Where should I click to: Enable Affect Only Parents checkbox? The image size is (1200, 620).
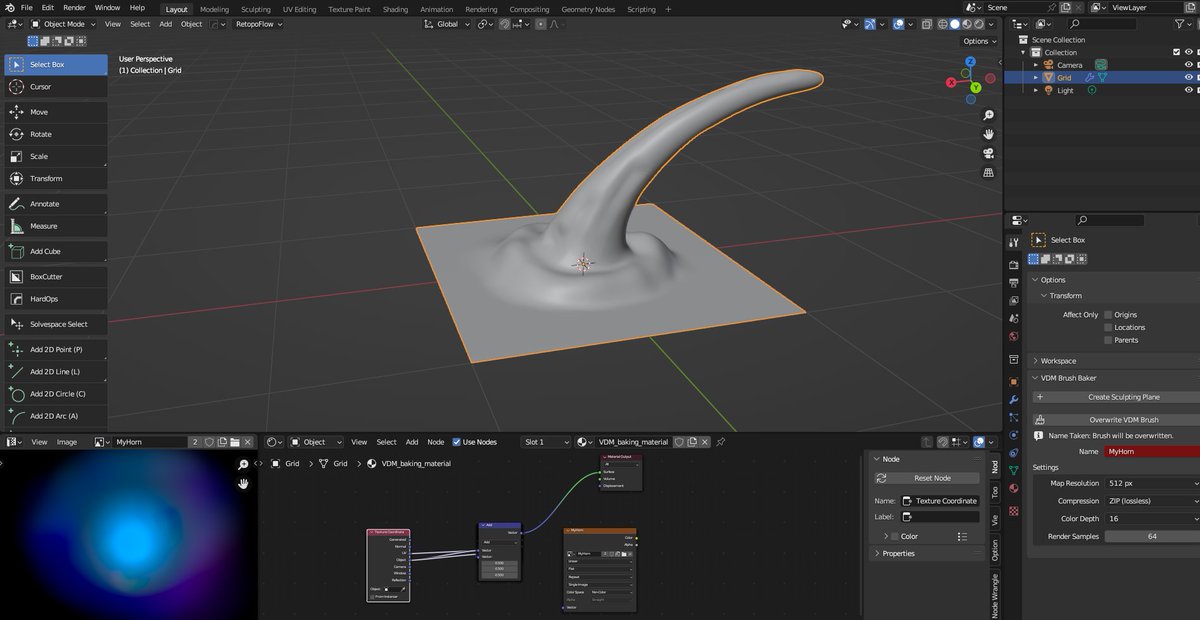coord(1108,340)
